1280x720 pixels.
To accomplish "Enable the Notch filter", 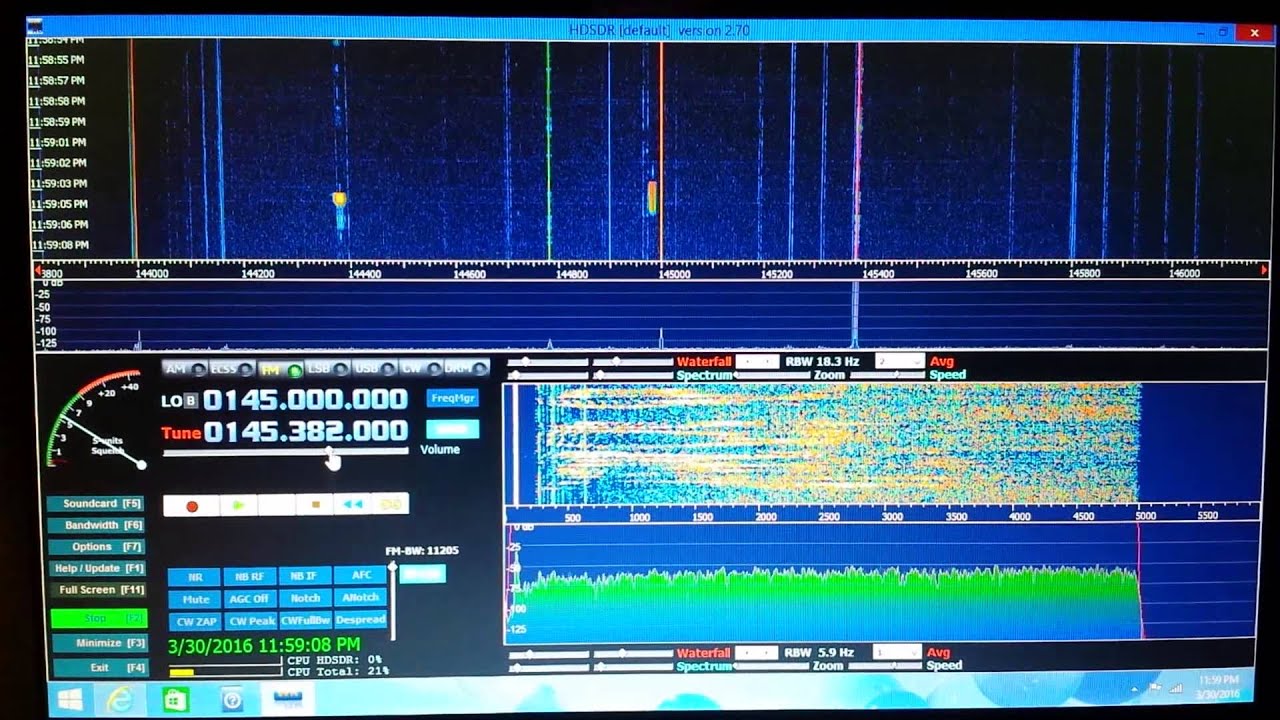I will pos(304,598).
